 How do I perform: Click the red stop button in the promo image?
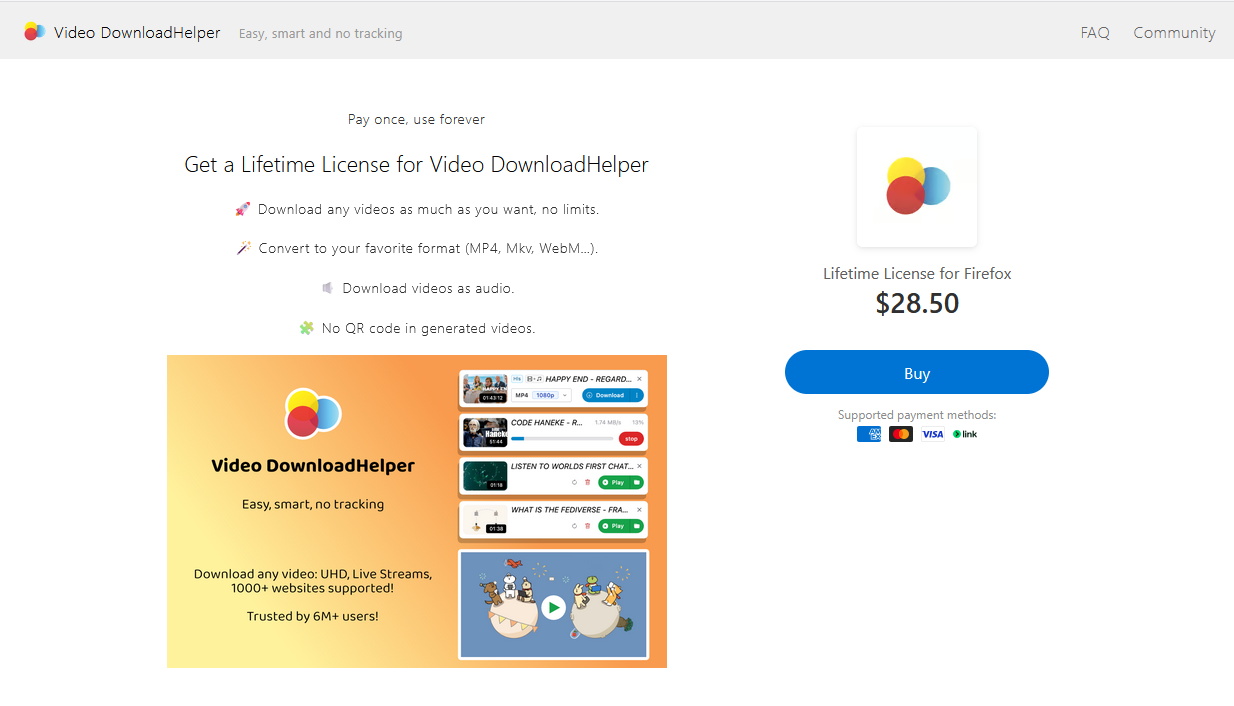tap(631, 439)
